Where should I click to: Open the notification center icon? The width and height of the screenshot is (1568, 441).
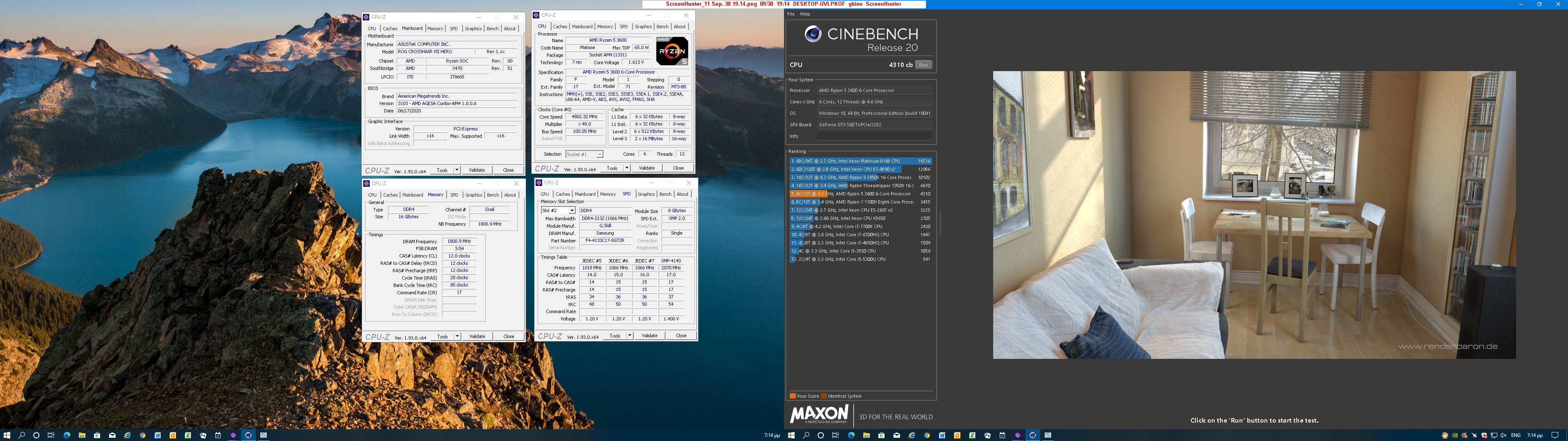(1555, 436)
